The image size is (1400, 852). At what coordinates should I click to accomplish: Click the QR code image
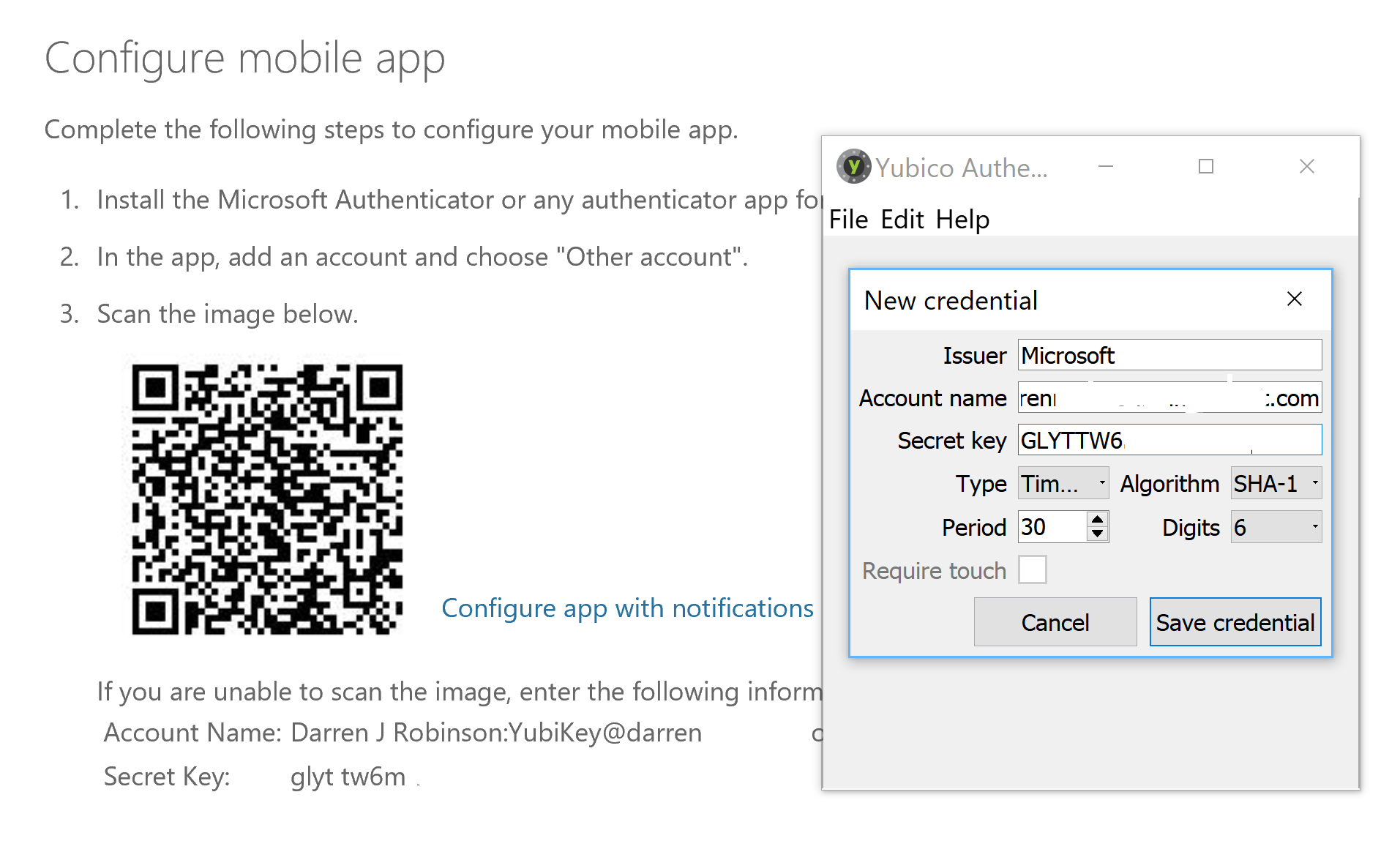click(x=267, y=498)
